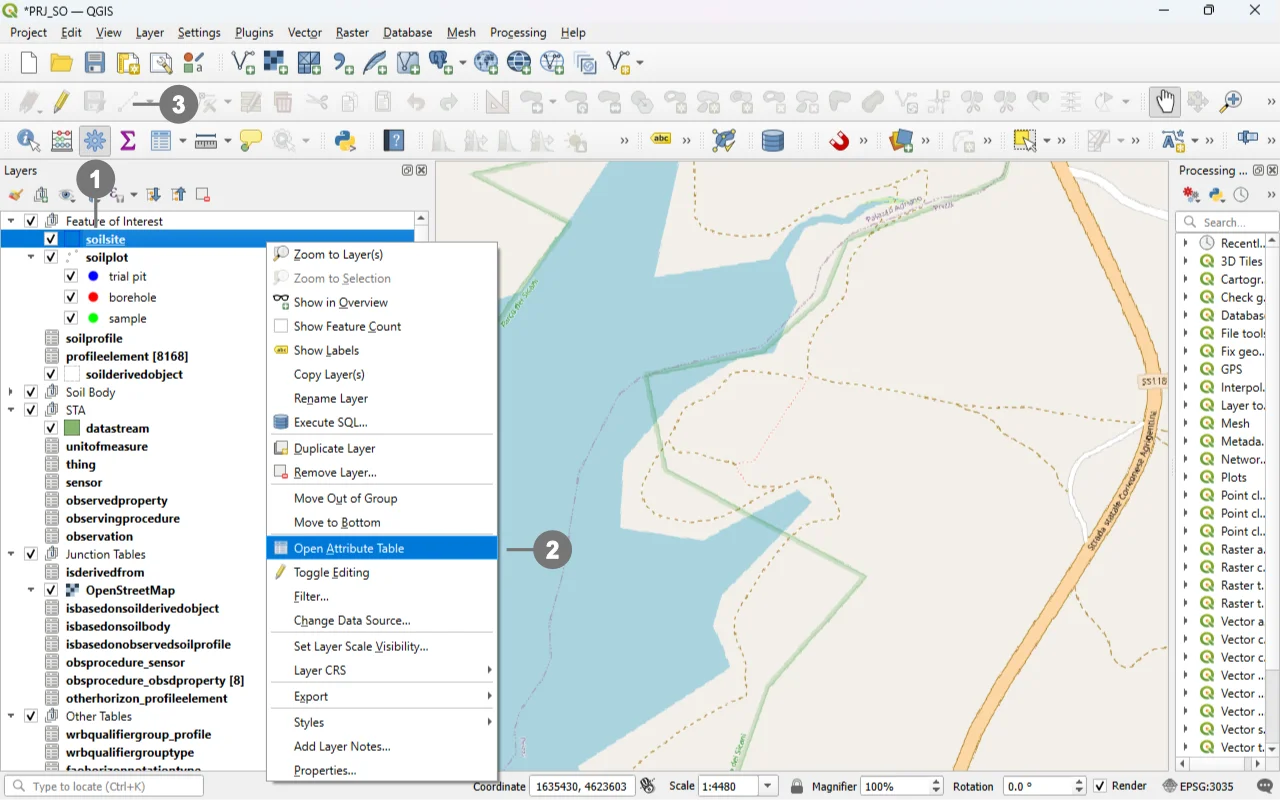Toggle the Render checkbox in status bar
The width and height of the screenshot is (1280, 800).
coord(1100,786)
